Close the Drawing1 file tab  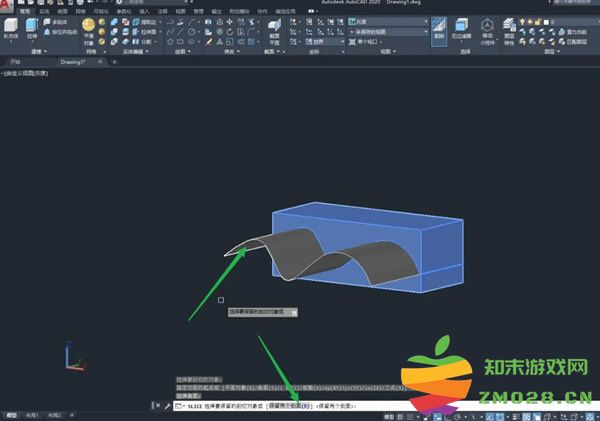tap(100, 61)
